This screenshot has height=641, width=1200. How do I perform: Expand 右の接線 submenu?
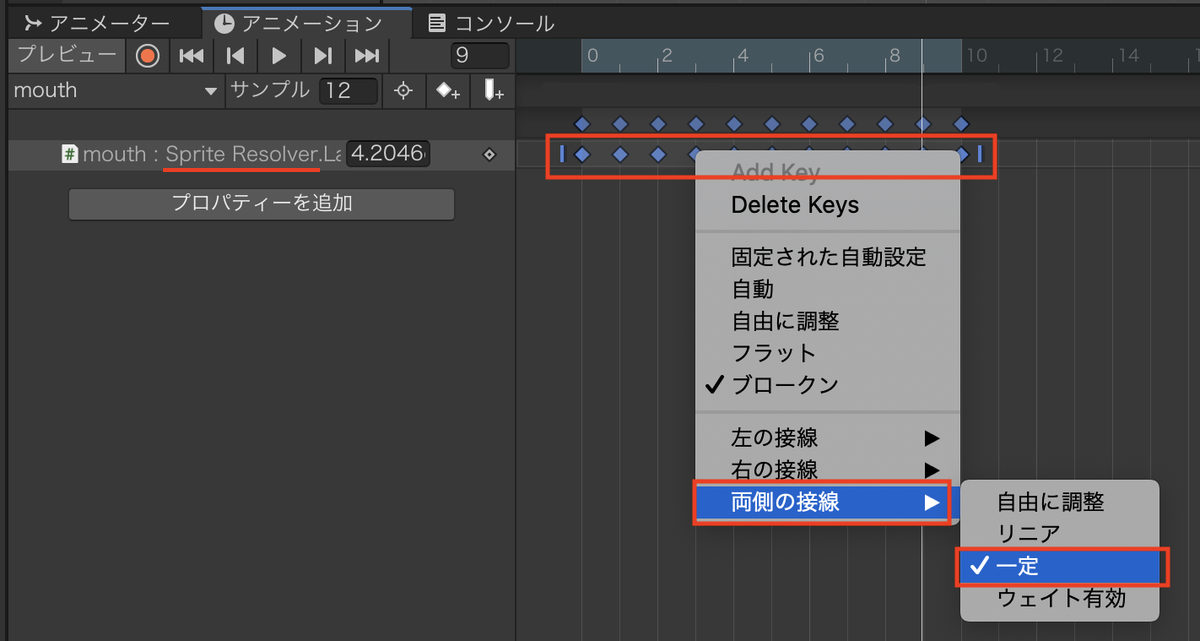[827, 470]
